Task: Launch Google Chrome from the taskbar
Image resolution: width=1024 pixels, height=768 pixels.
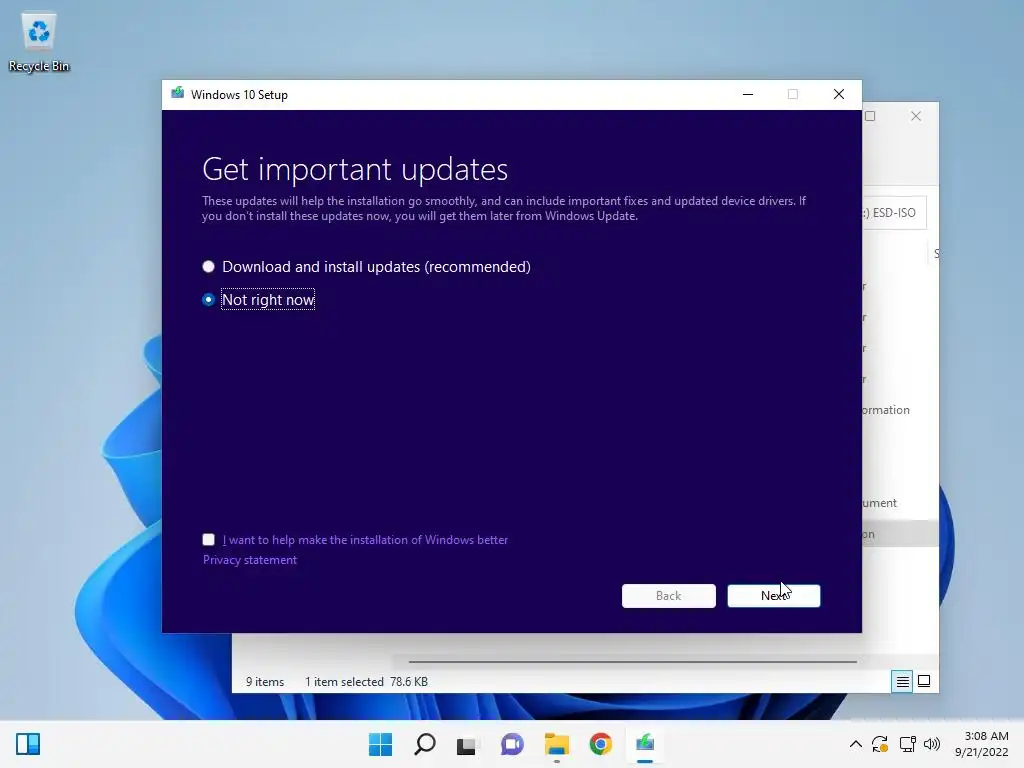Action: pyautogui.click(x=600, y=744)
